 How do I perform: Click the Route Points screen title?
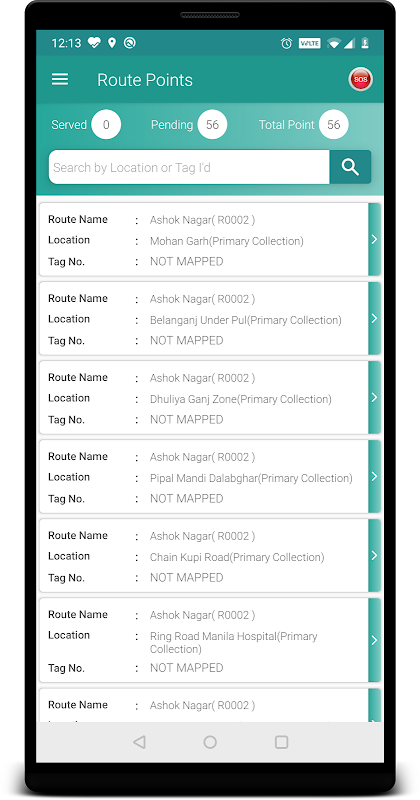(145, 80)
